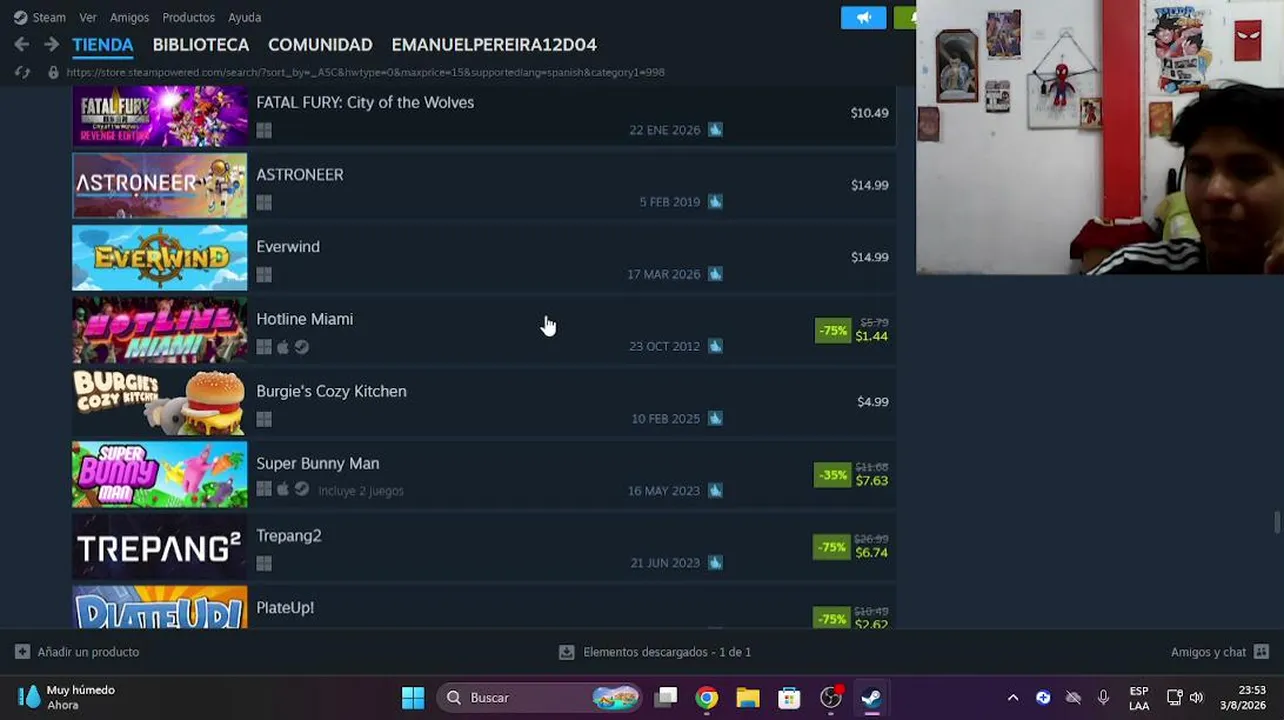Click the Windows platform icon under FATAL FURY

click(264, 130)
